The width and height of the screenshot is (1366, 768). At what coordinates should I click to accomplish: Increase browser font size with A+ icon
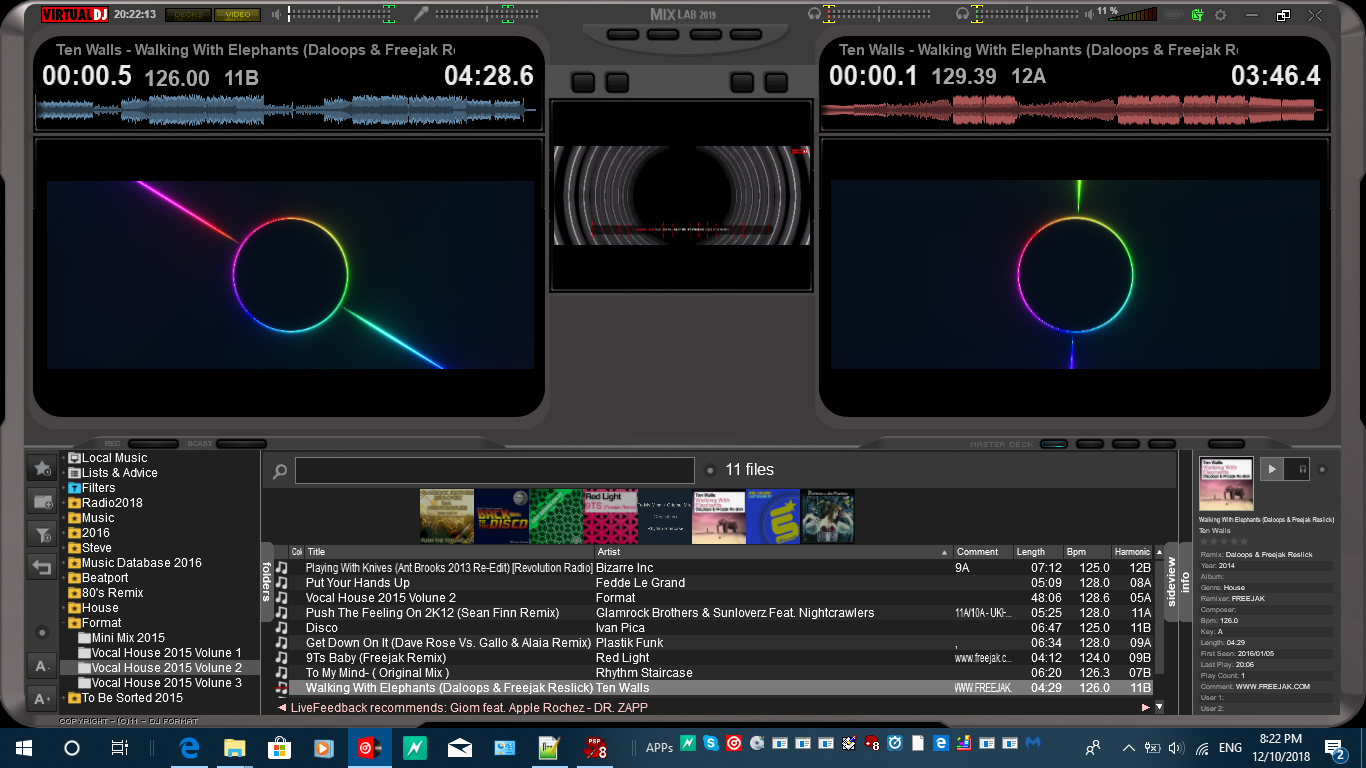click(x=42, y=699)
